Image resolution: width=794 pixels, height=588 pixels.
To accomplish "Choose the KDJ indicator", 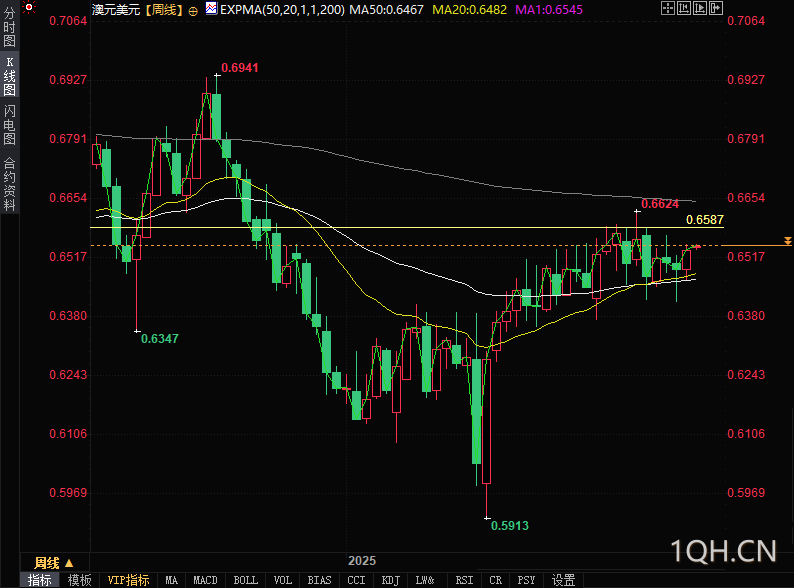I will pos(390,580).
